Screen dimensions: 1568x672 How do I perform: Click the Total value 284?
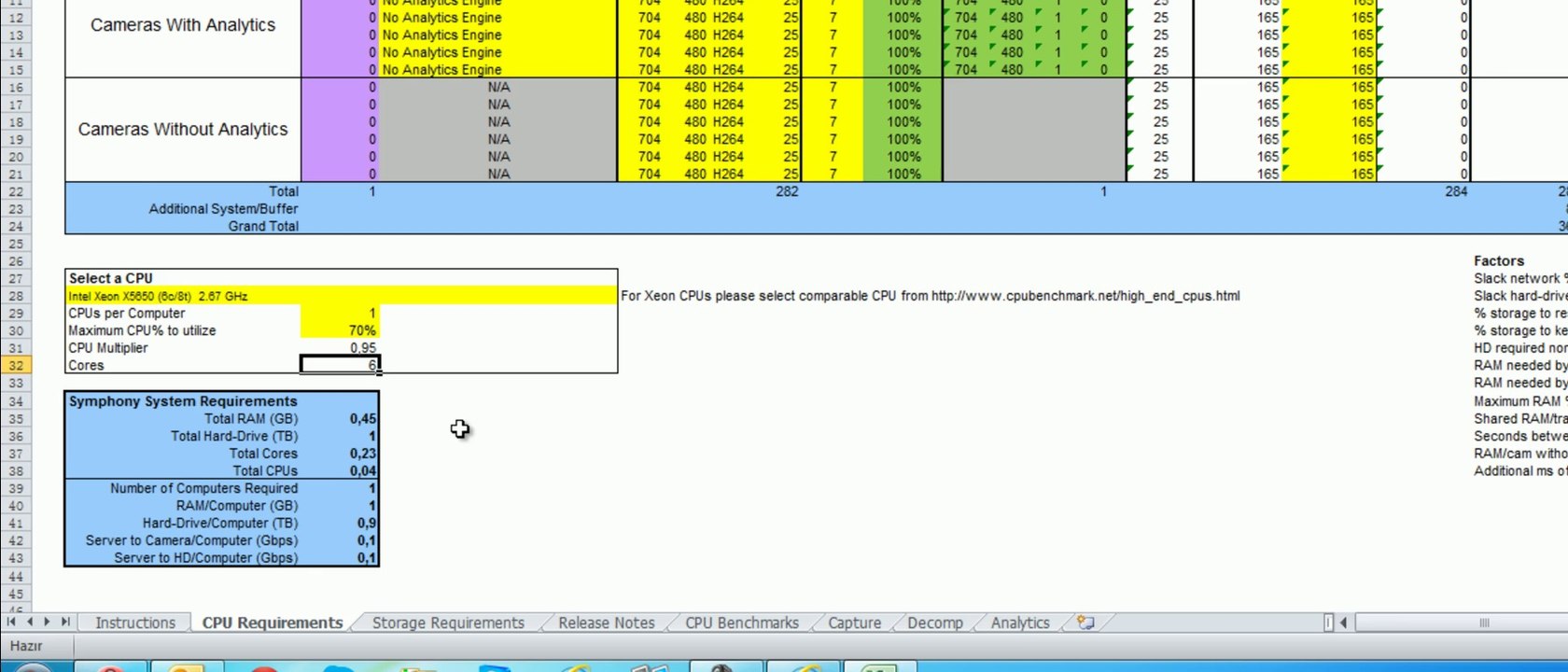pyautogui.click(x=1456, y=191)
